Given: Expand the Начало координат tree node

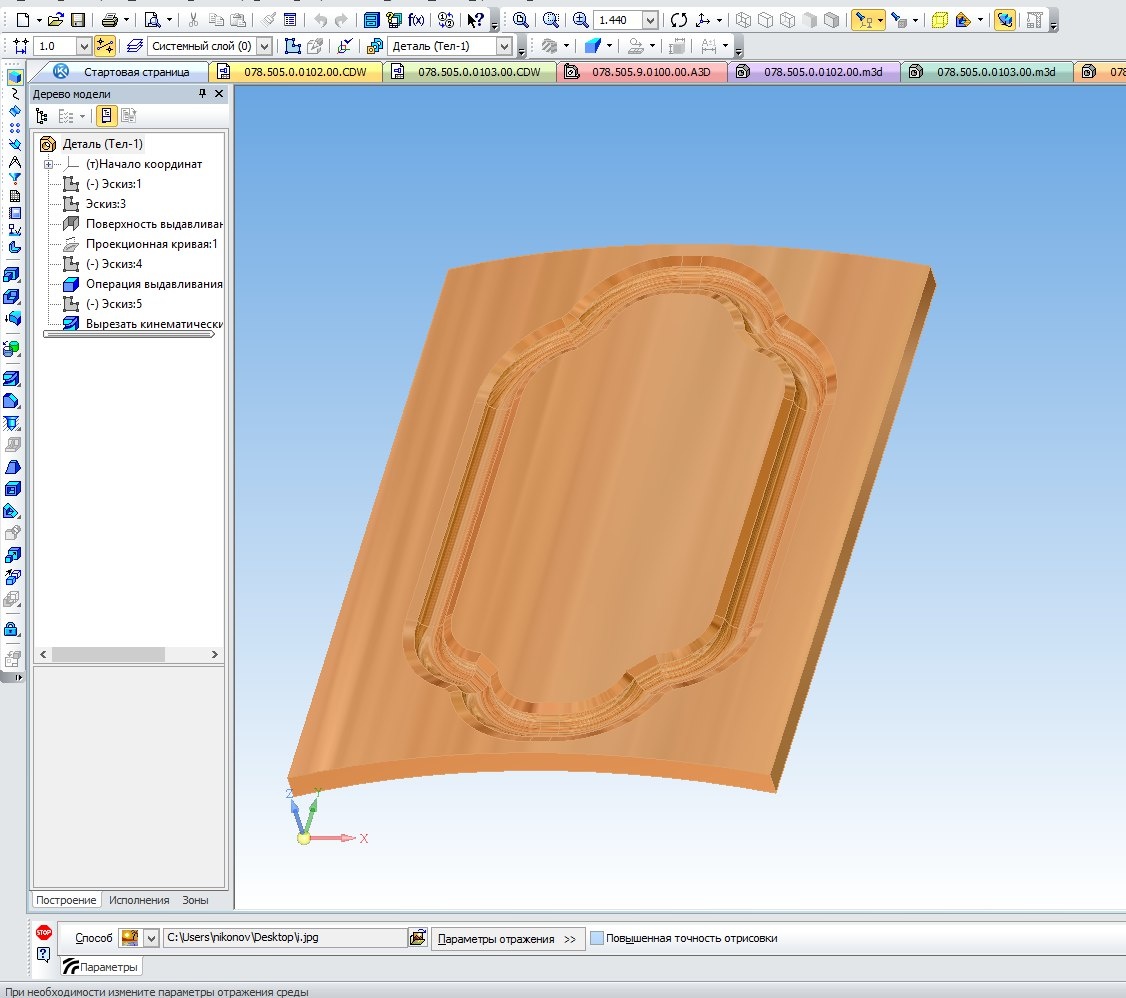Looking at the screenshot, I should 48,164.
